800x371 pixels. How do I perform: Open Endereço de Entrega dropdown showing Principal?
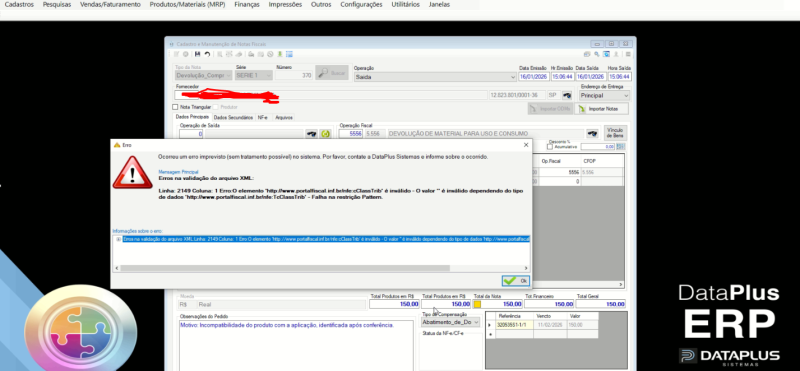[605, 95]
